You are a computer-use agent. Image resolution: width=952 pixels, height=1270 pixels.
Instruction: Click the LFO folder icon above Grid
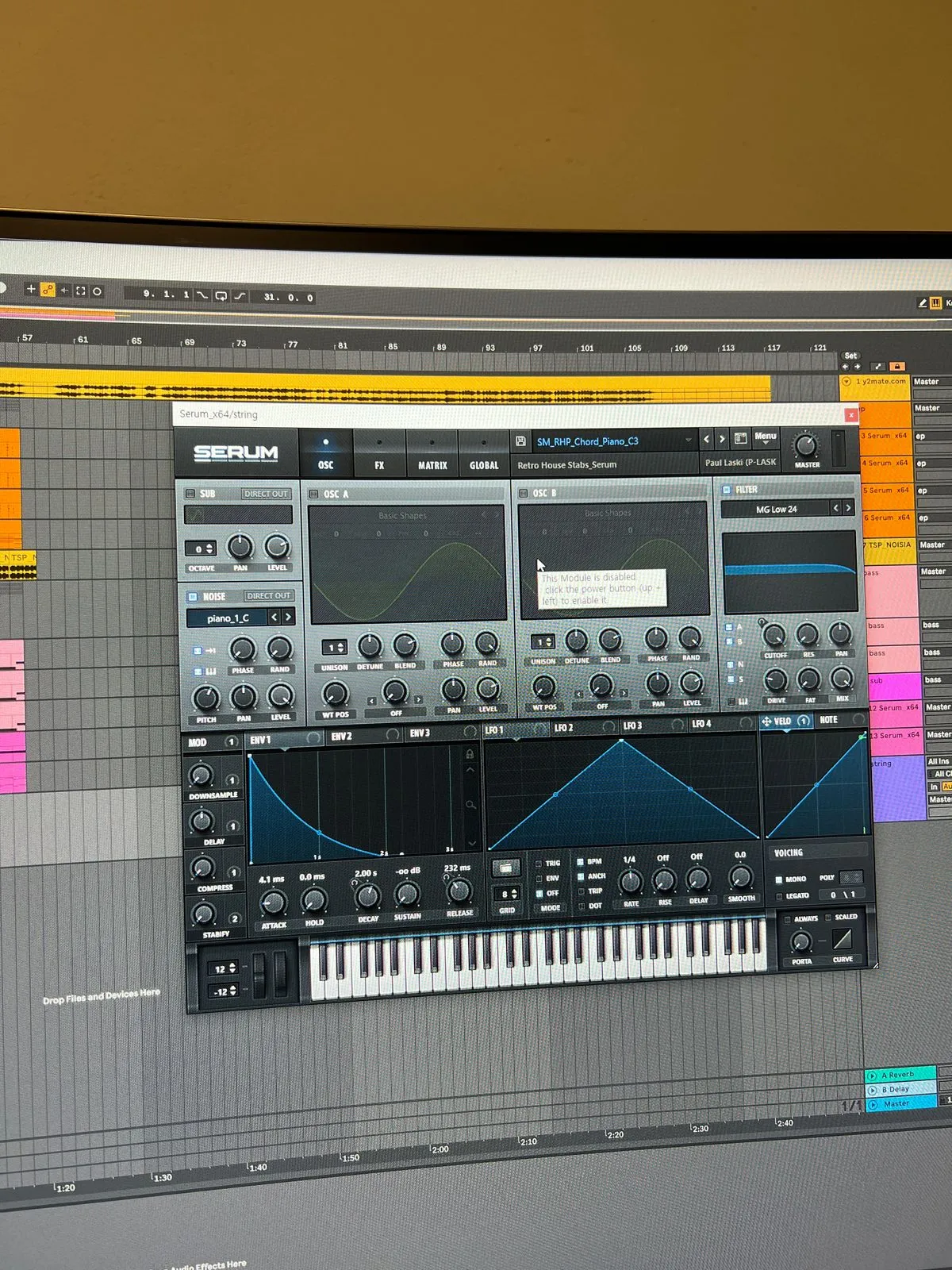tap(505, 868)
